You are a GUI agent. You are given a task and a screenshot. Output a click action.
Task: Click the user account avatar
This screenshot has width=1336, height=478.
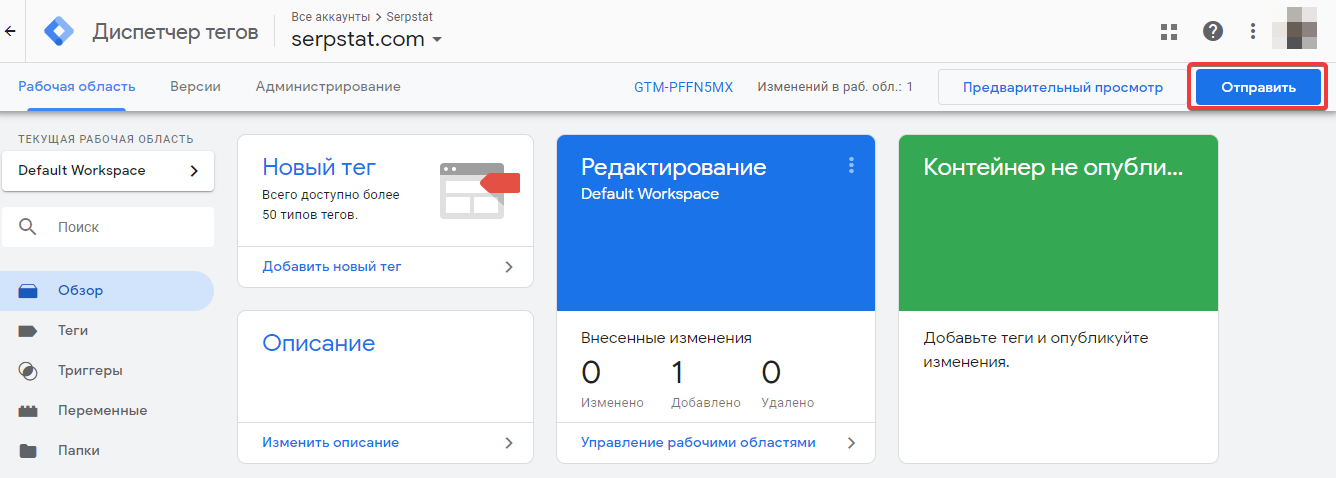(x=1295, y=29)
